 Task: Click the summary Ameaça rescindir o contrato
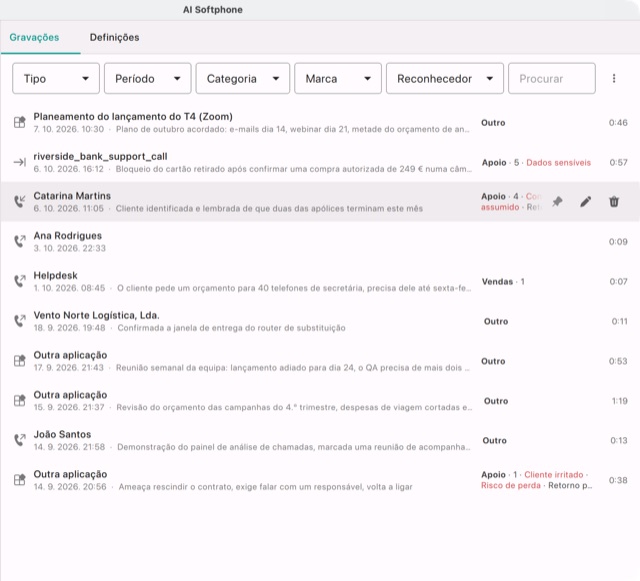(265, 487)
